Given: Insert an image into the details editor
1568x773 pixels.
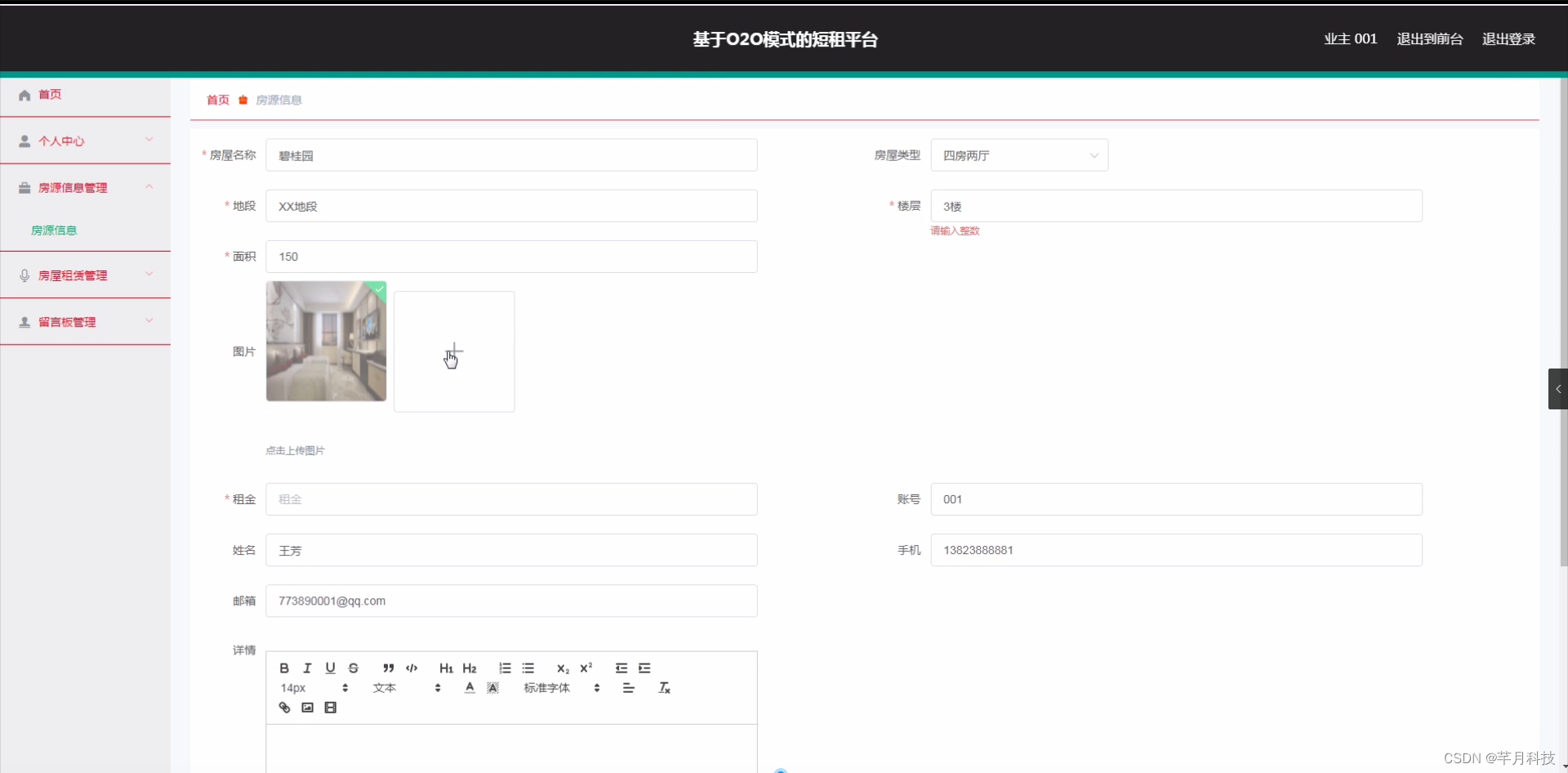Looking at the screenshot, I should pyautogui.click(x=306, y=708).
